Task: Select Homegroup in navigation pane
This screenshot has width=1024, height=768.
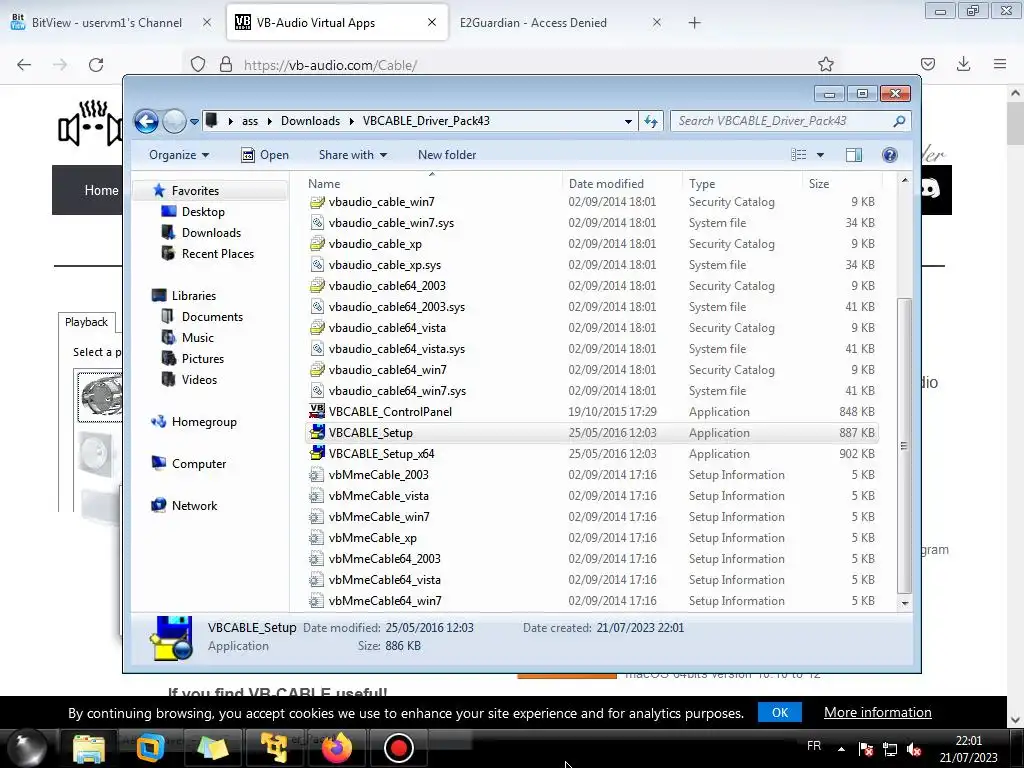Action: (204, 422)
